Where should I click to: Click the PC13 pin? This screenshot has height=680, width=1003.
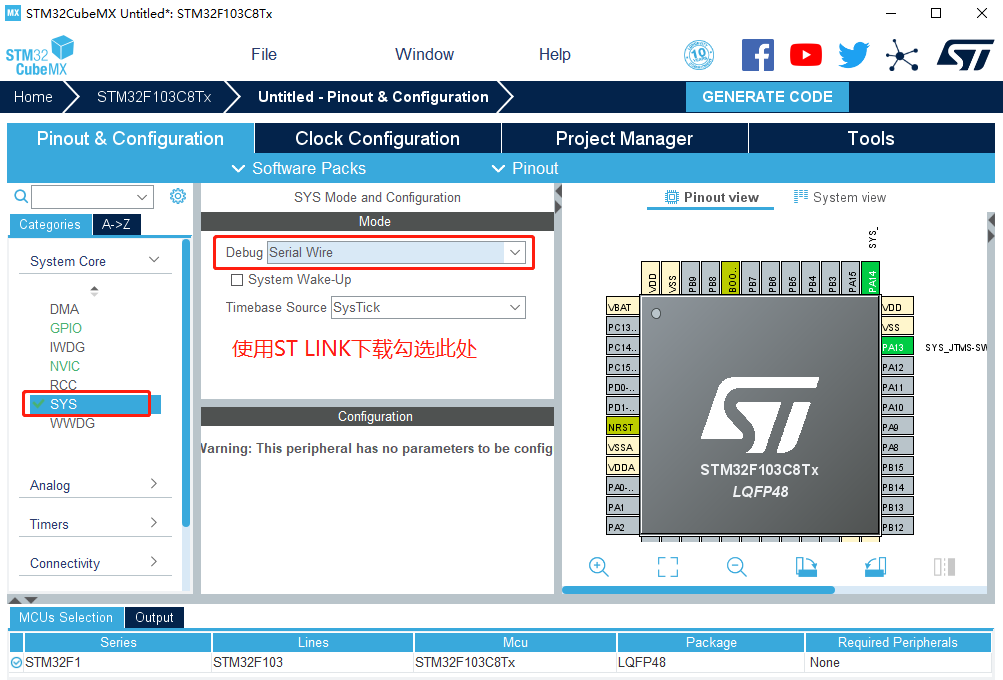(x=622, y=327)
